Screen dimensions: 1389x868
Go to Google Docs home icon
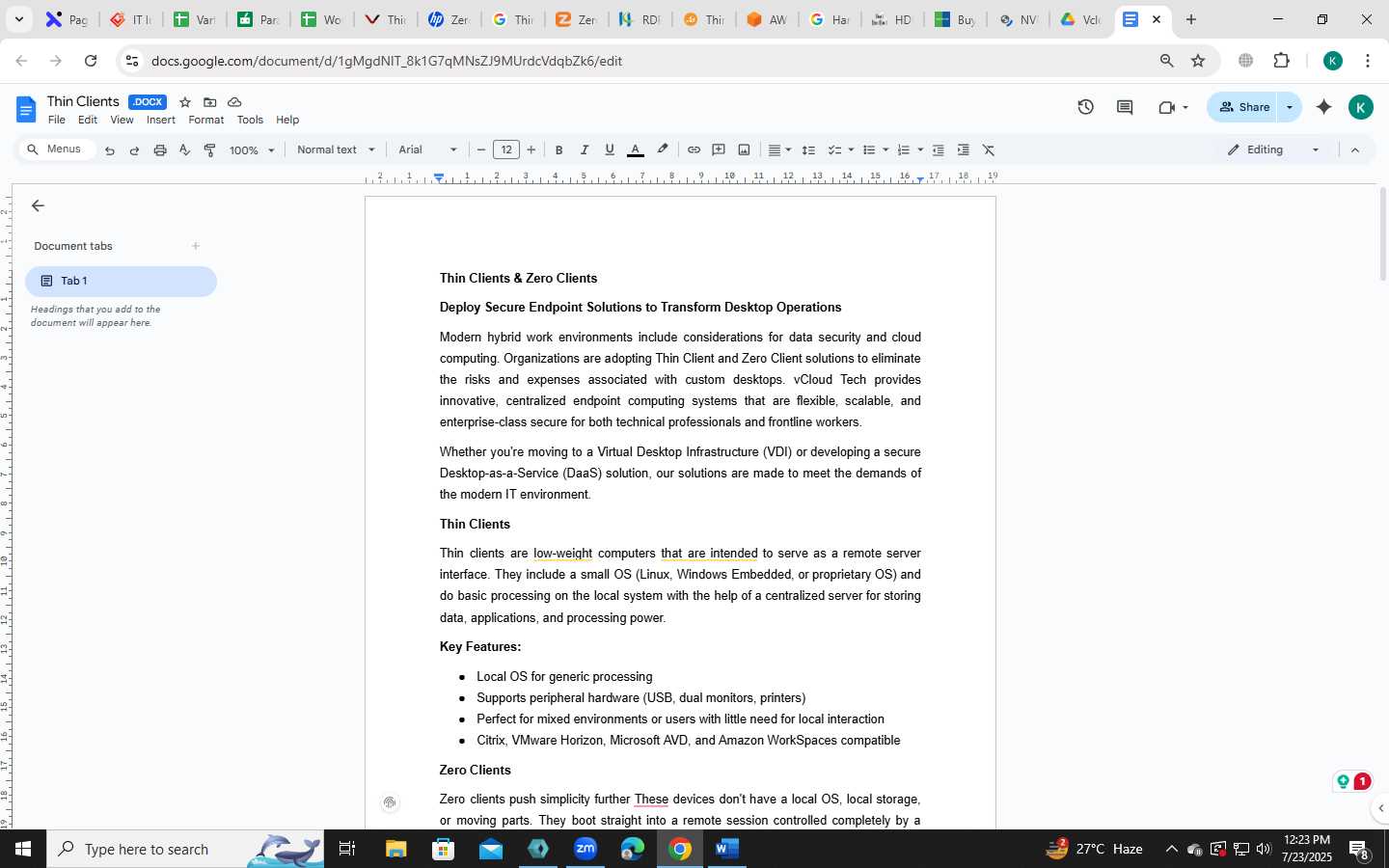[26, 109]
